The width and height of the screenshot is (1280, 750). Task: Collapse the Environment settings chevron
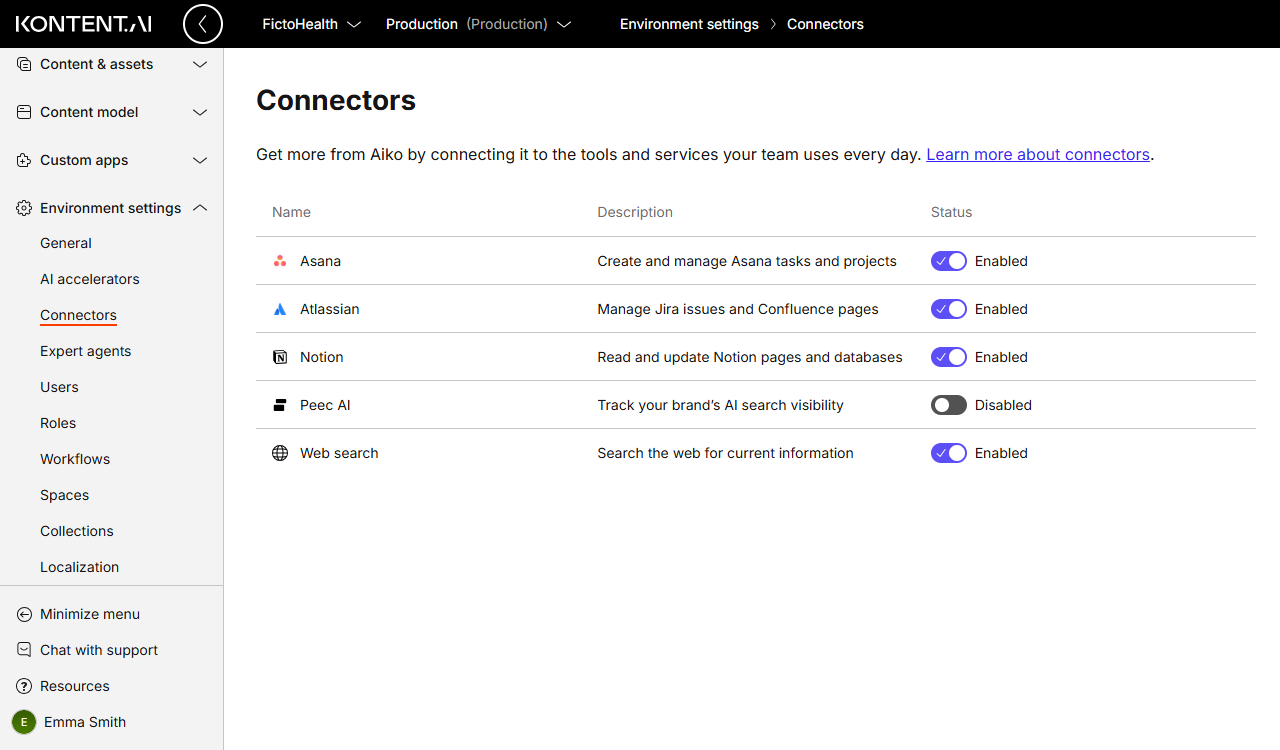tap(200, 208)
